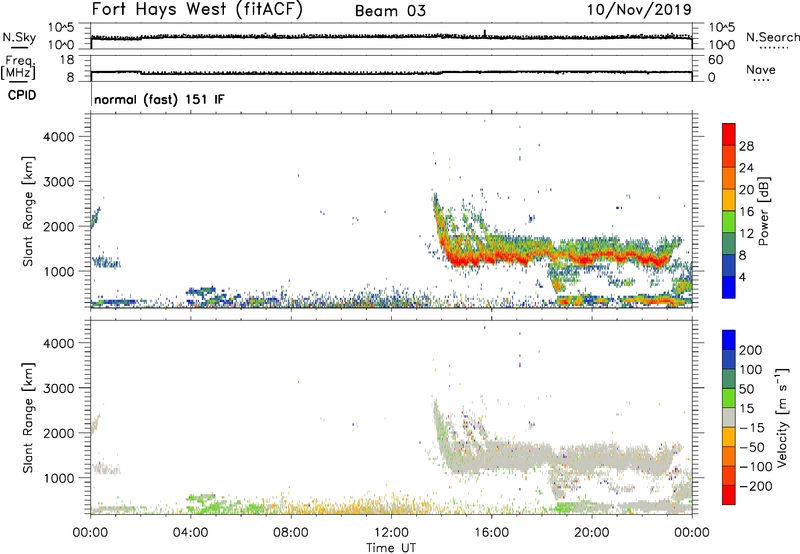Click the red top of Power colorbar
This screenshot has height=554, width=800.
coord(729,134)
